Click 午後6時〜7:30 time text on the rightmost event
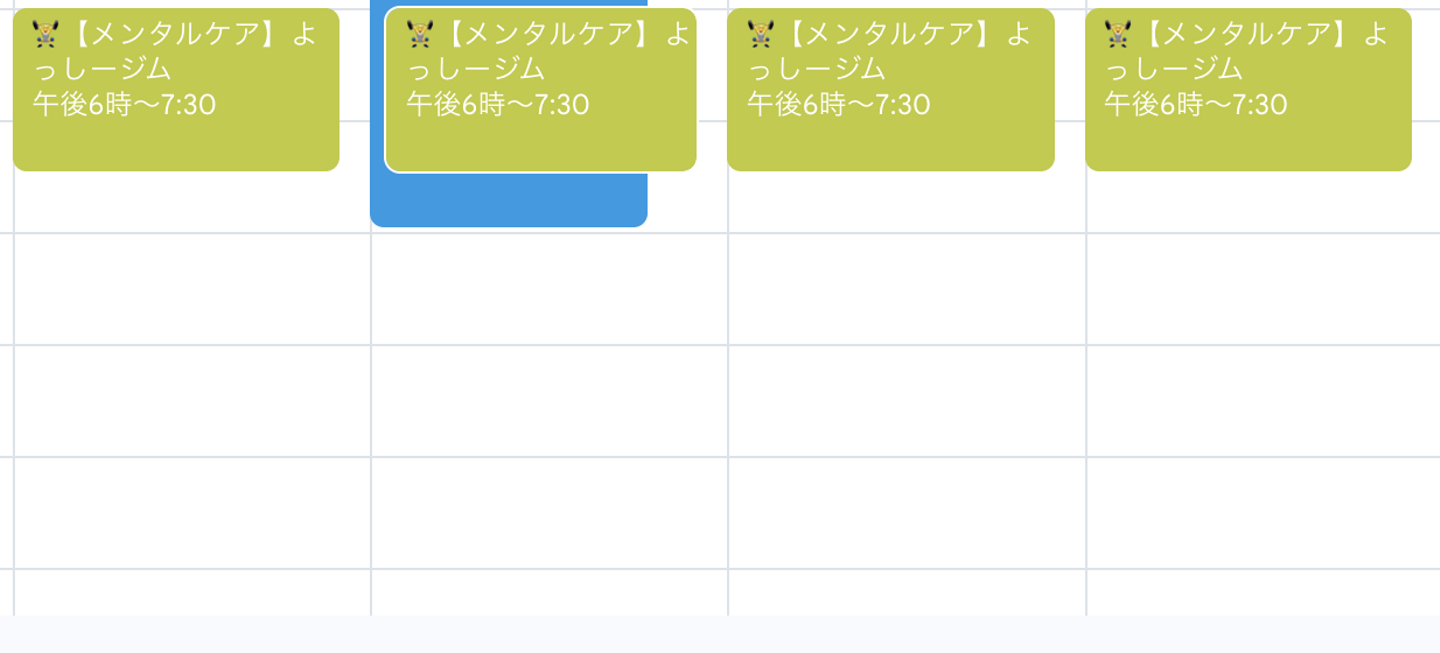The width and height of the screenshot is (1440, 653). (x=1196, y=105)
